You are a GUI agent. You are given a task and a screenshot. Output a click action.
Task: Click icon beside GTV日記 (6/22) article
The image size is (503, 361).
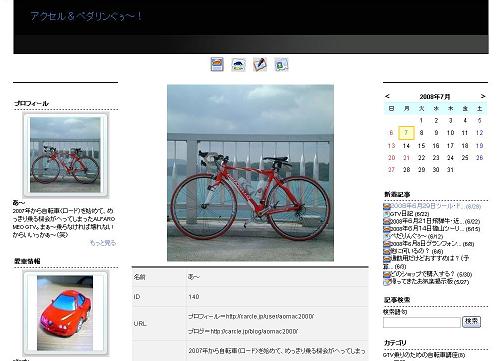pos(387,214)
